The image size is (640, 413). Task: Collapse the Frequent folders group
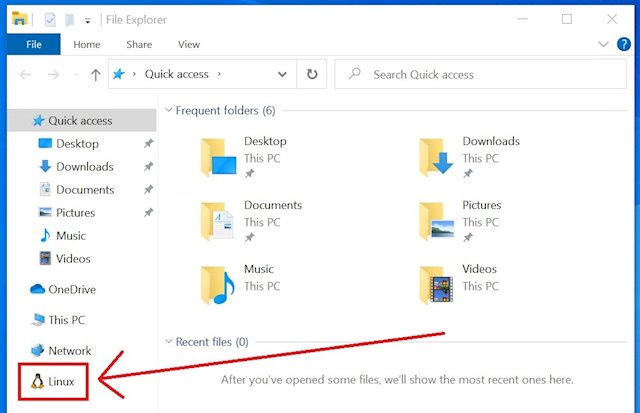click(x=169, y=110)
